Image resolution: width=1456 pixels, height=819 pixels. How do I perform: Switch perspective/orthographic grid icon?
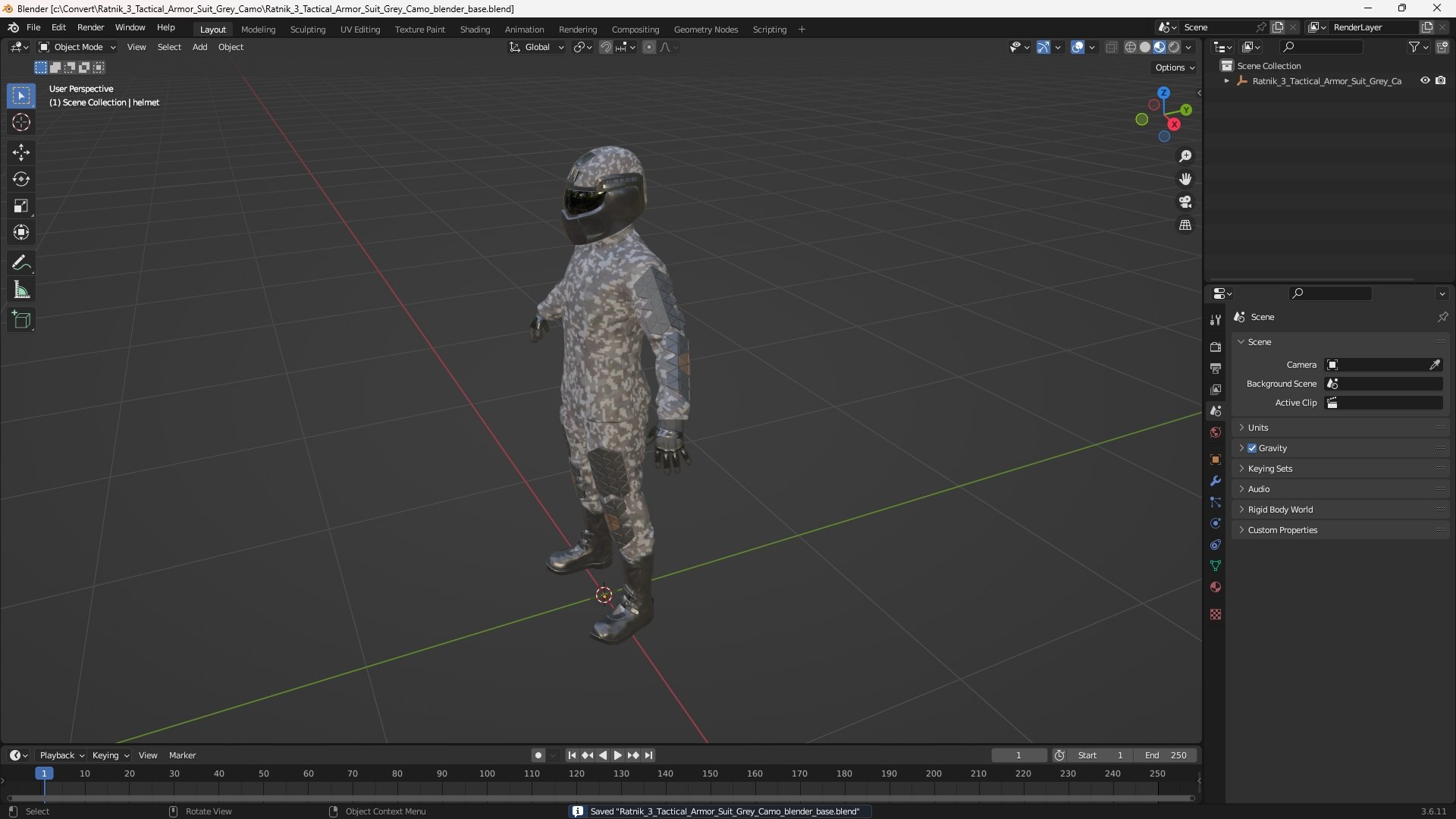(x=1185, y=225)
